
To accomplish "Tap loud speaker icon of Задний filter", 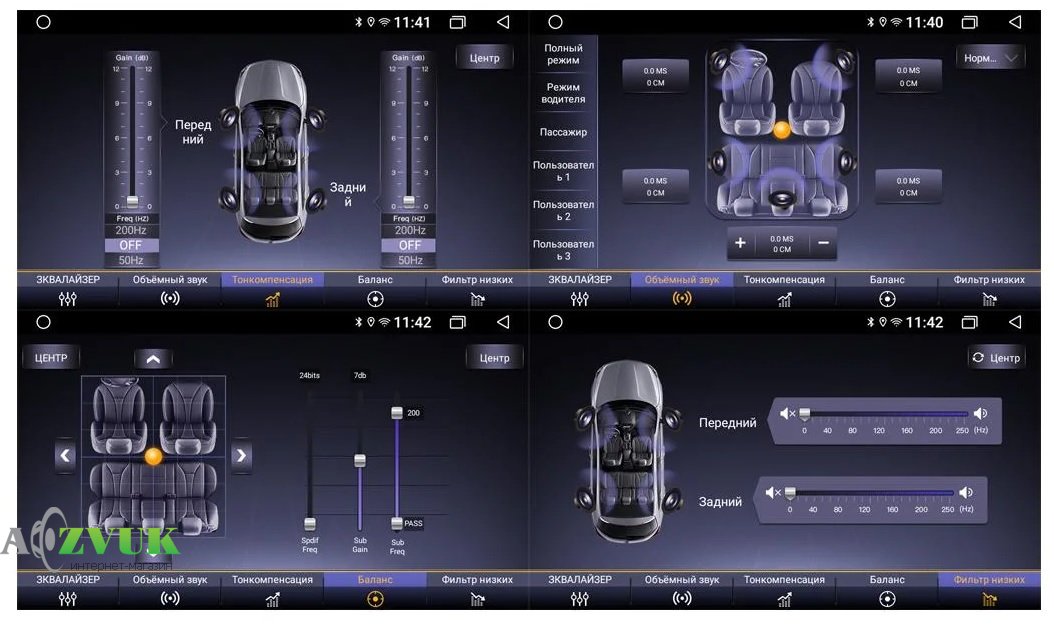I will pos(966,493).
